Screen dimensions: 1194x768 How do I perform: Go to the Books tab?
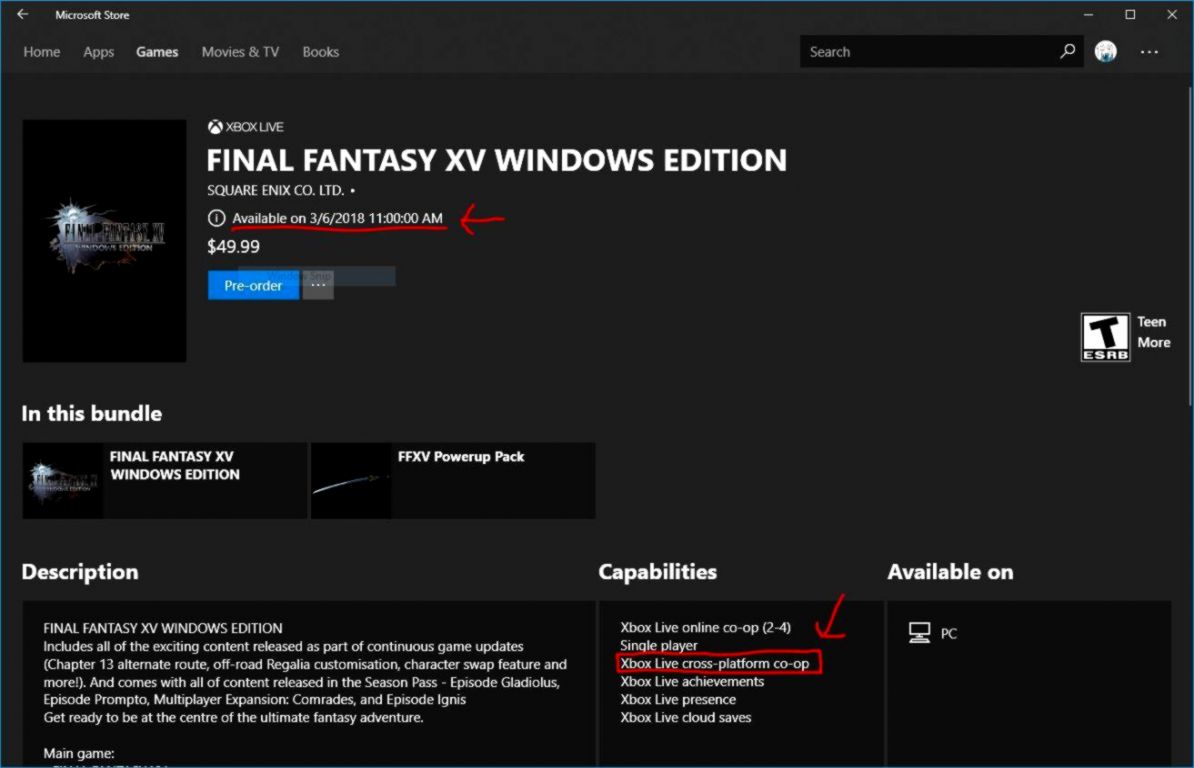321,52
